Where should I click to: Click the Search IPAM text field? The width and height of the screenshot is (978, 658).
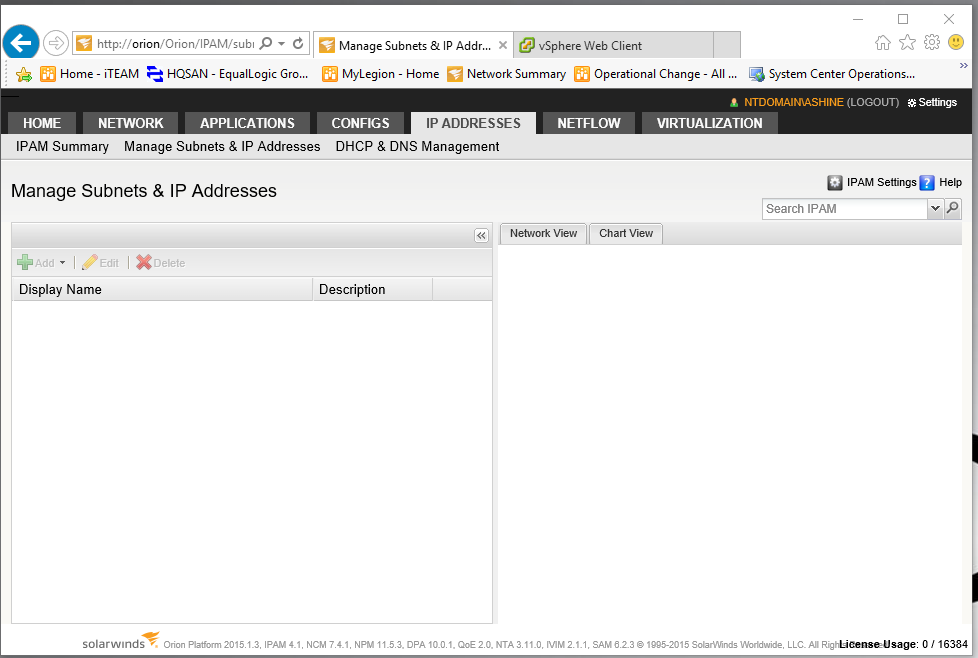[x=845, y=209]
